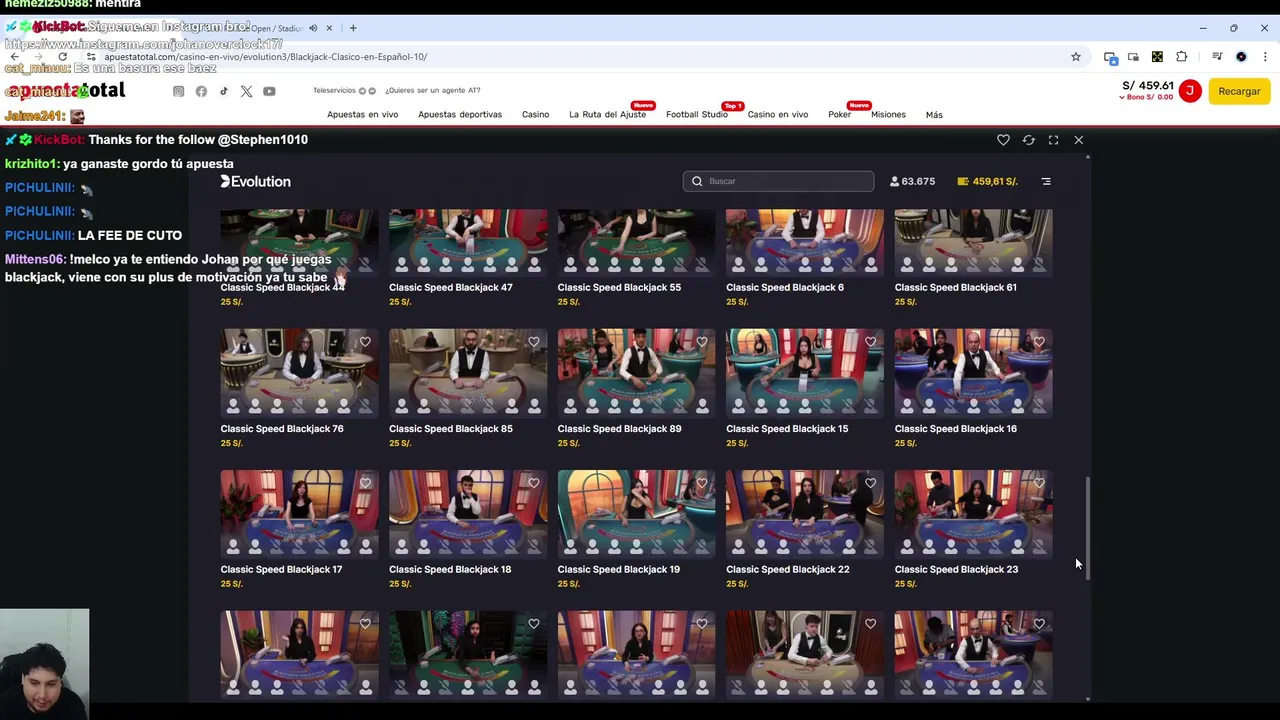Open the Apuestas deportivas menu
Image resolution: width=1280 pixels, height=720 pixels.
pyautogui.click(x=460, y=114)
